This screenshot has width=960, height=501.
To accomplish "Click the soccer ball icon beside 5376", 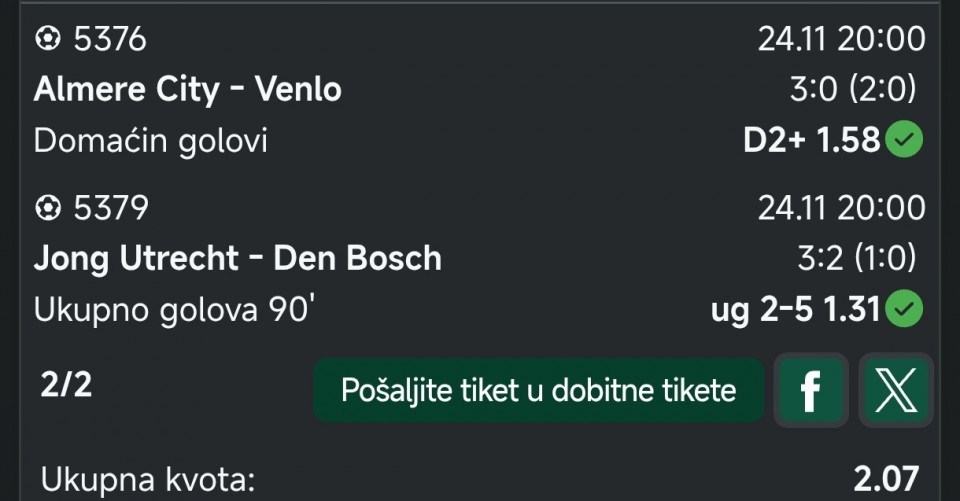I will [47, 39].
